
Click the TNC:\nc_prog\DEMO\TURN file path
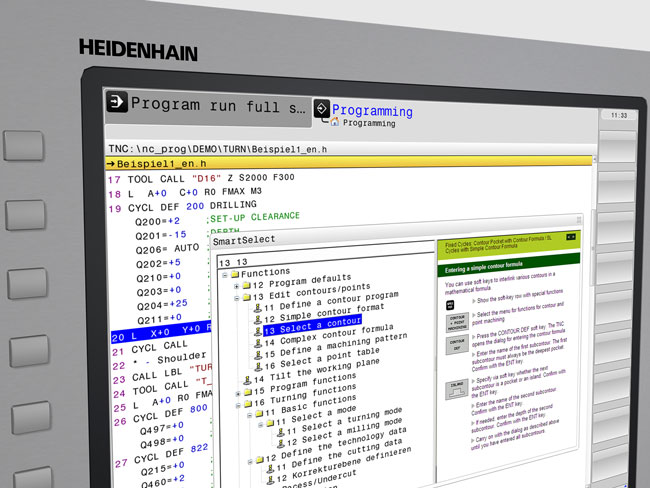pos(218,149)
